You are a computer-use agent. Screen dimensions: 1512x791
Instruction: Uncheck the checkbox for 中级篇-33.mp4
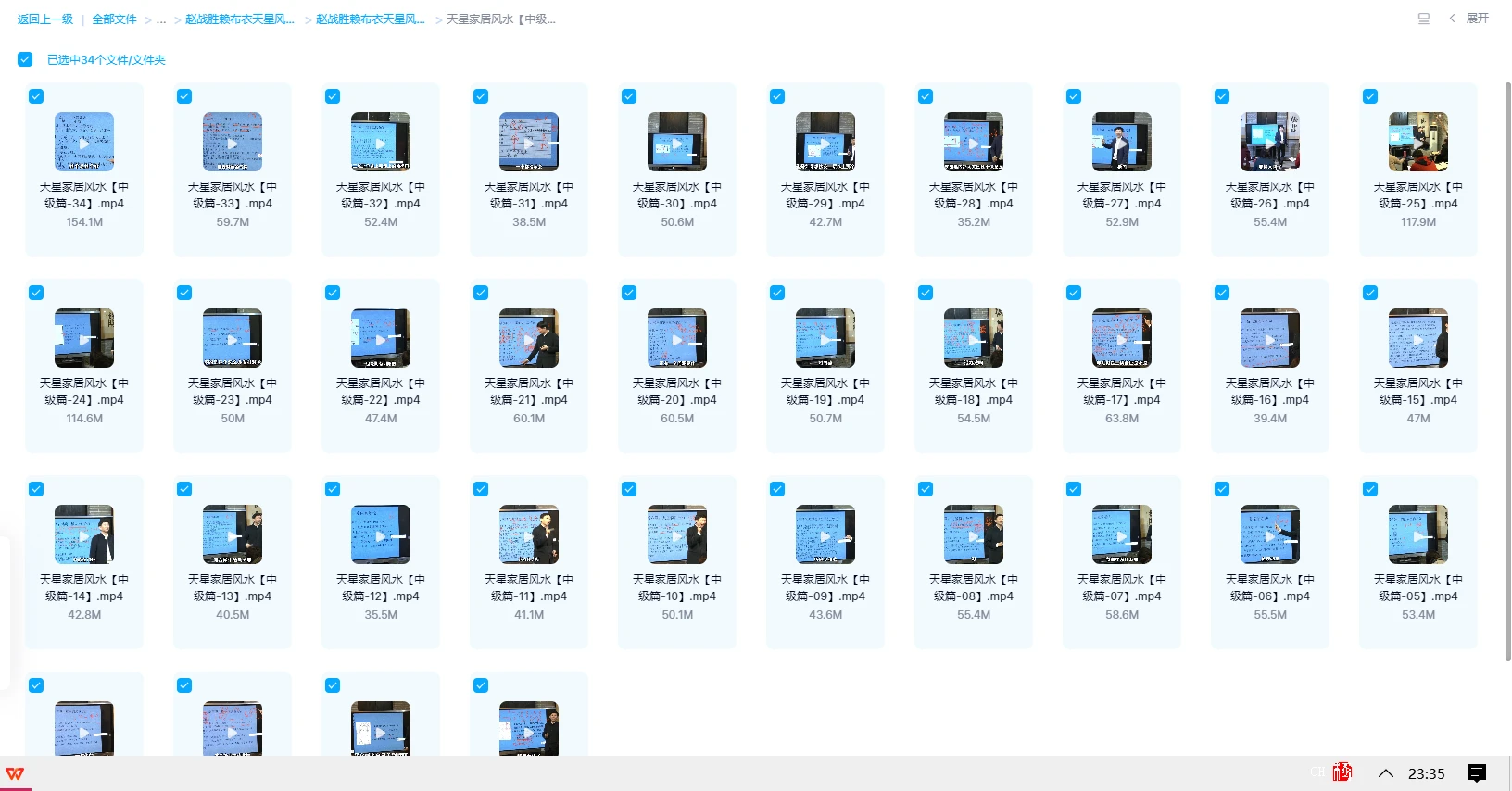click(x=184, y=96)
